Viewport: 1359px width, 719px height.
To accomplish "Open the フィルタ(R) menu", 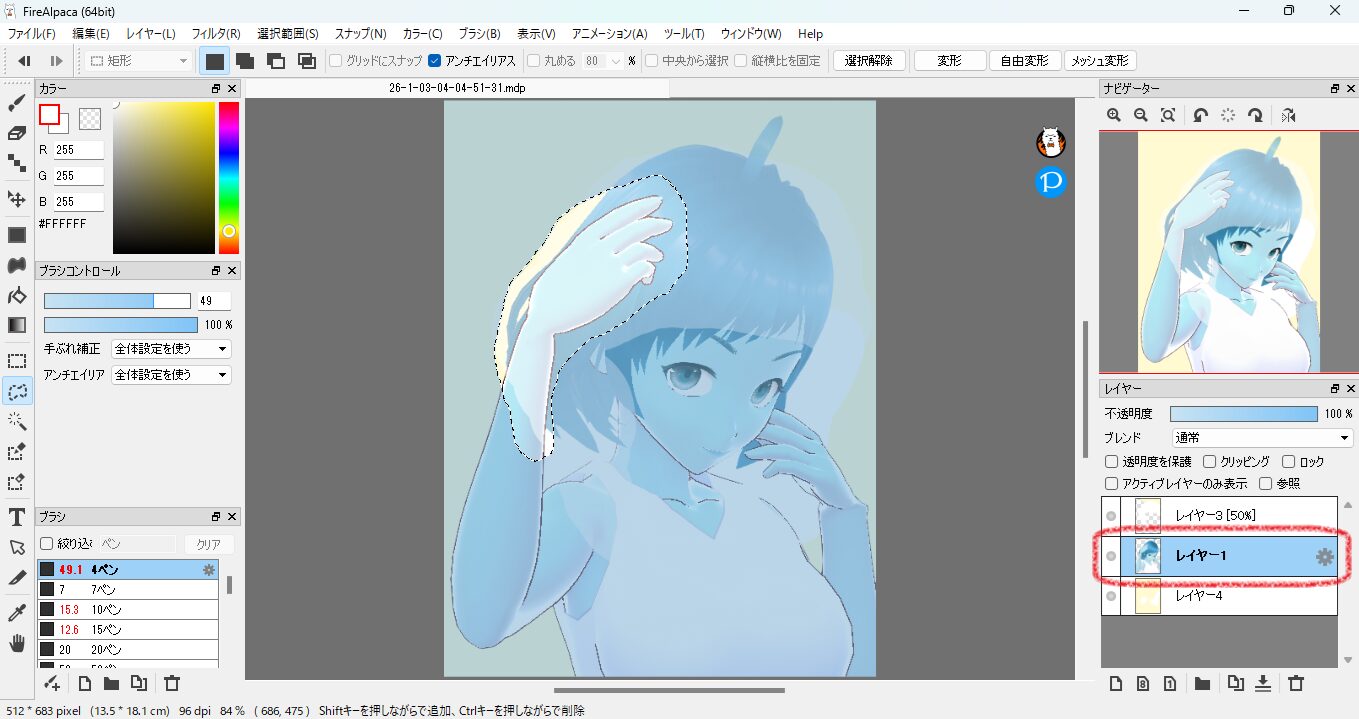I will coord(216,34).
